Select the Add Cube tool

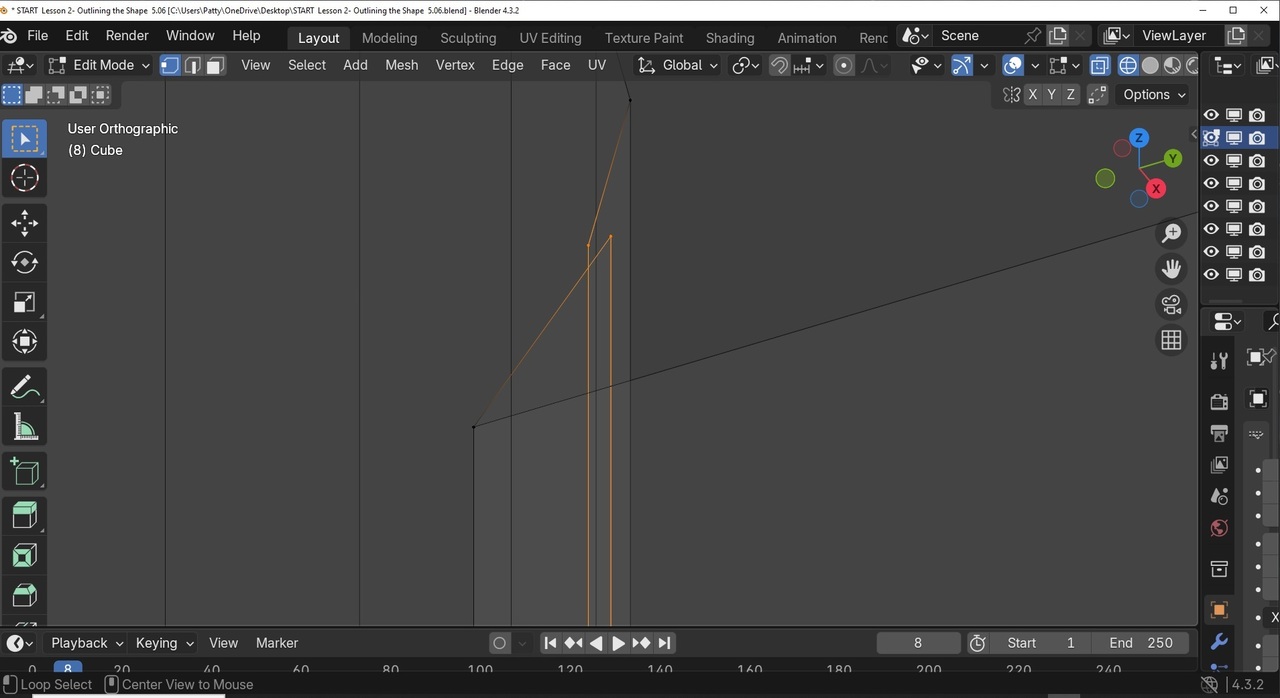click(x=24, y=471)
